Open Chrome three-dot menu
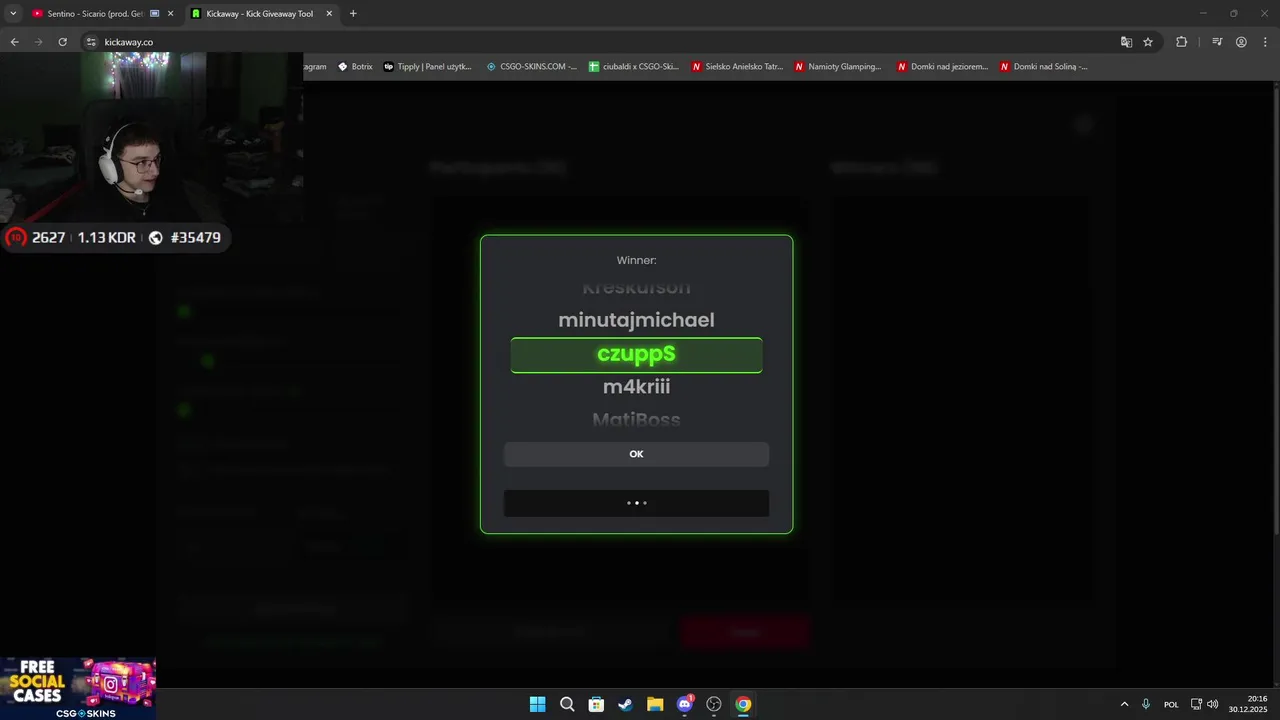1280x720 pixels. [x=1264, y=42]
